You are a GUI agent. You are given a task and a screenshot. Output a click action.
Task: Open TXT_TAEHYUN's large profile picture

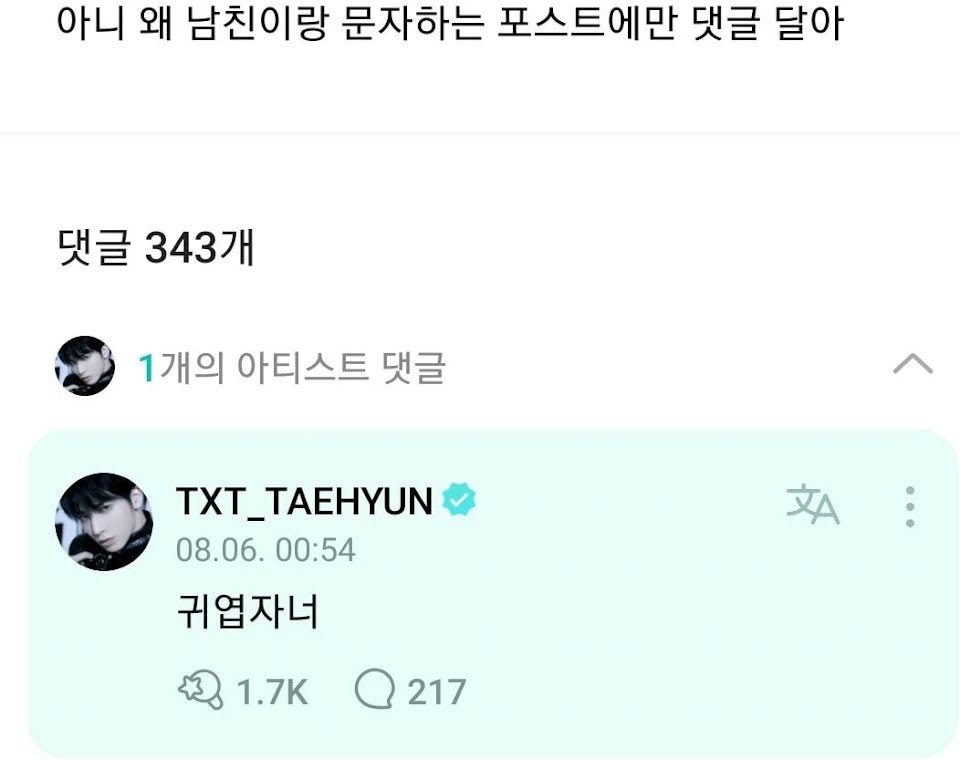(104, 521)
